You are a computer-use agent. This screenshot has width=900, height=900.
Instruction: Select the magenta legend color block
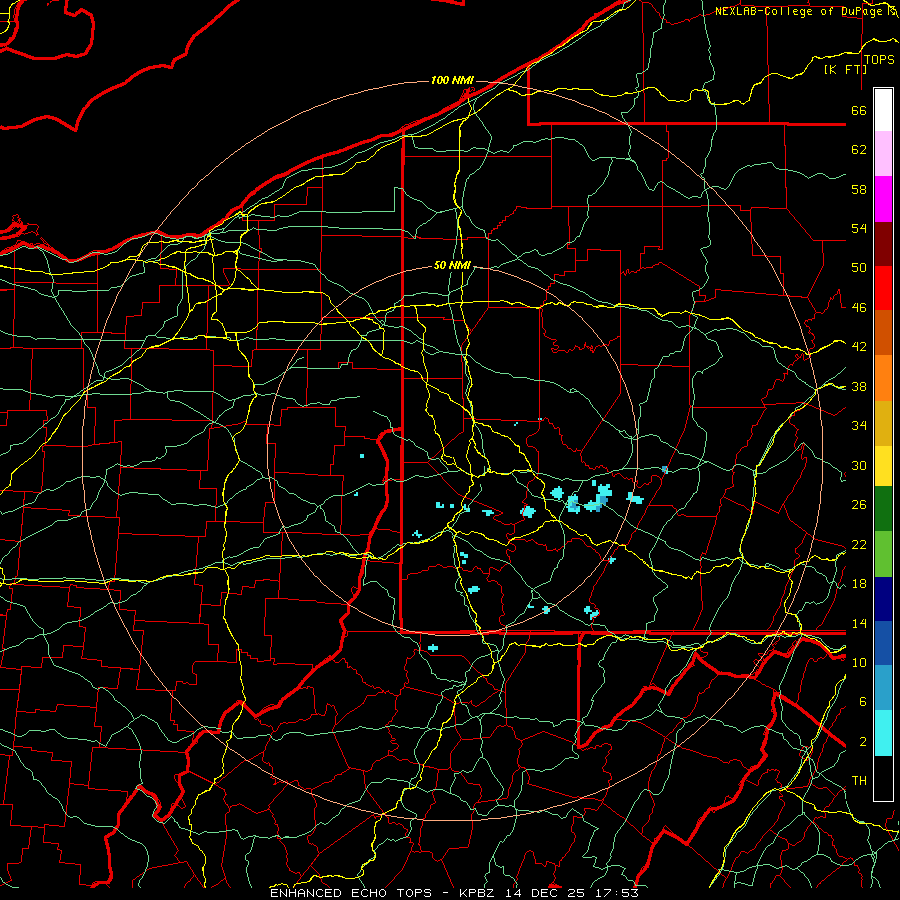(883, 199)
